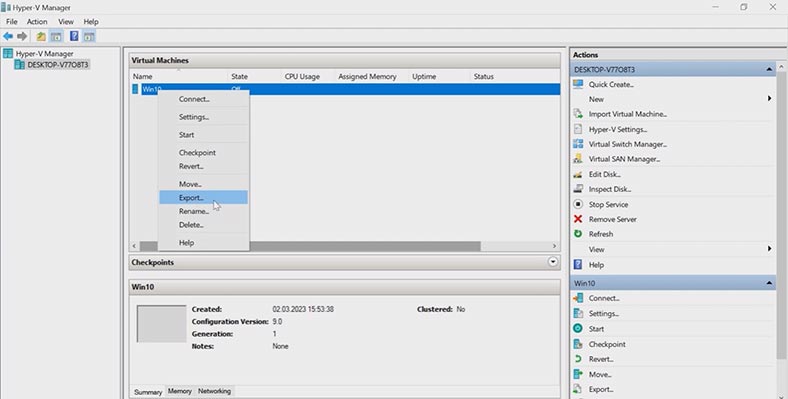Choose Checkpoint in the context menu
This screenshot has width=788, height=399.
click(203, 152)
